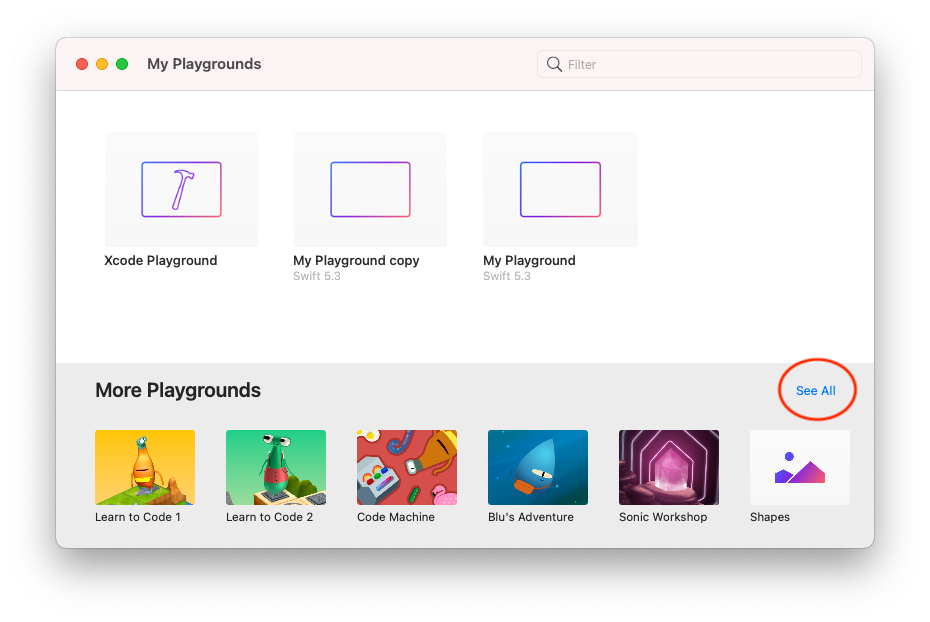Open the Shapes playground icon
Screen dimensions: 930x622
tap(800, 467)
